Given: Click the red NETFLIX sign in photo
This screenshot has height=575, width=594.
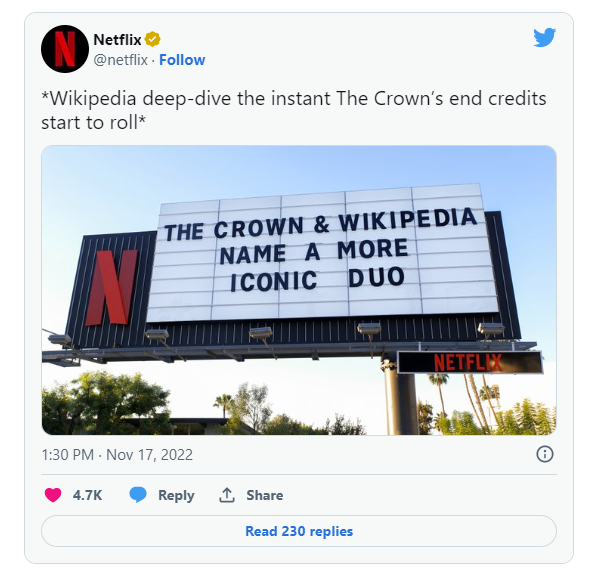Looking at the screenshot, I should [468, 362].
